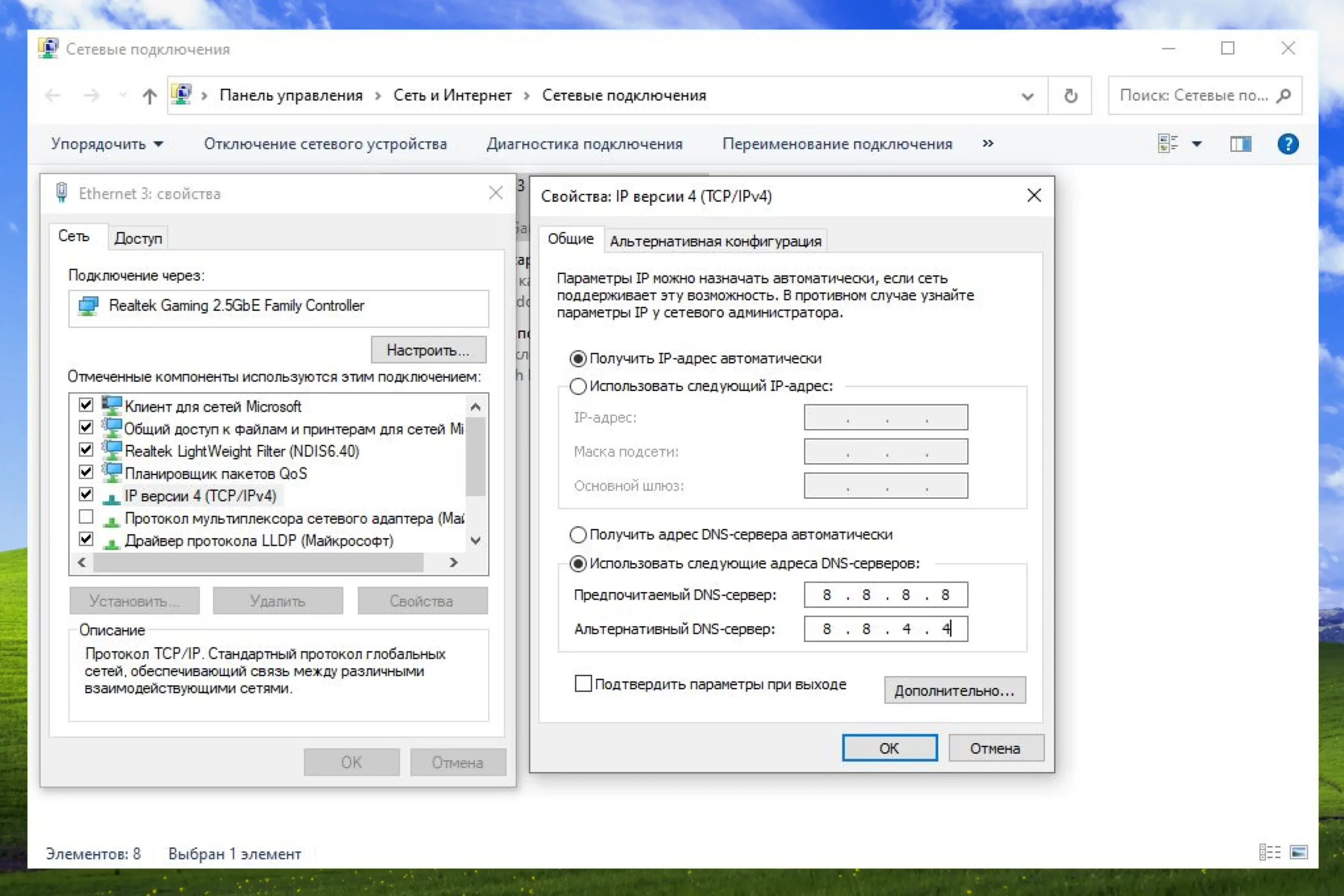The image size is (1344, 896).
Task: Click the refresh address bar icon
Action: tap(1070, 96)
